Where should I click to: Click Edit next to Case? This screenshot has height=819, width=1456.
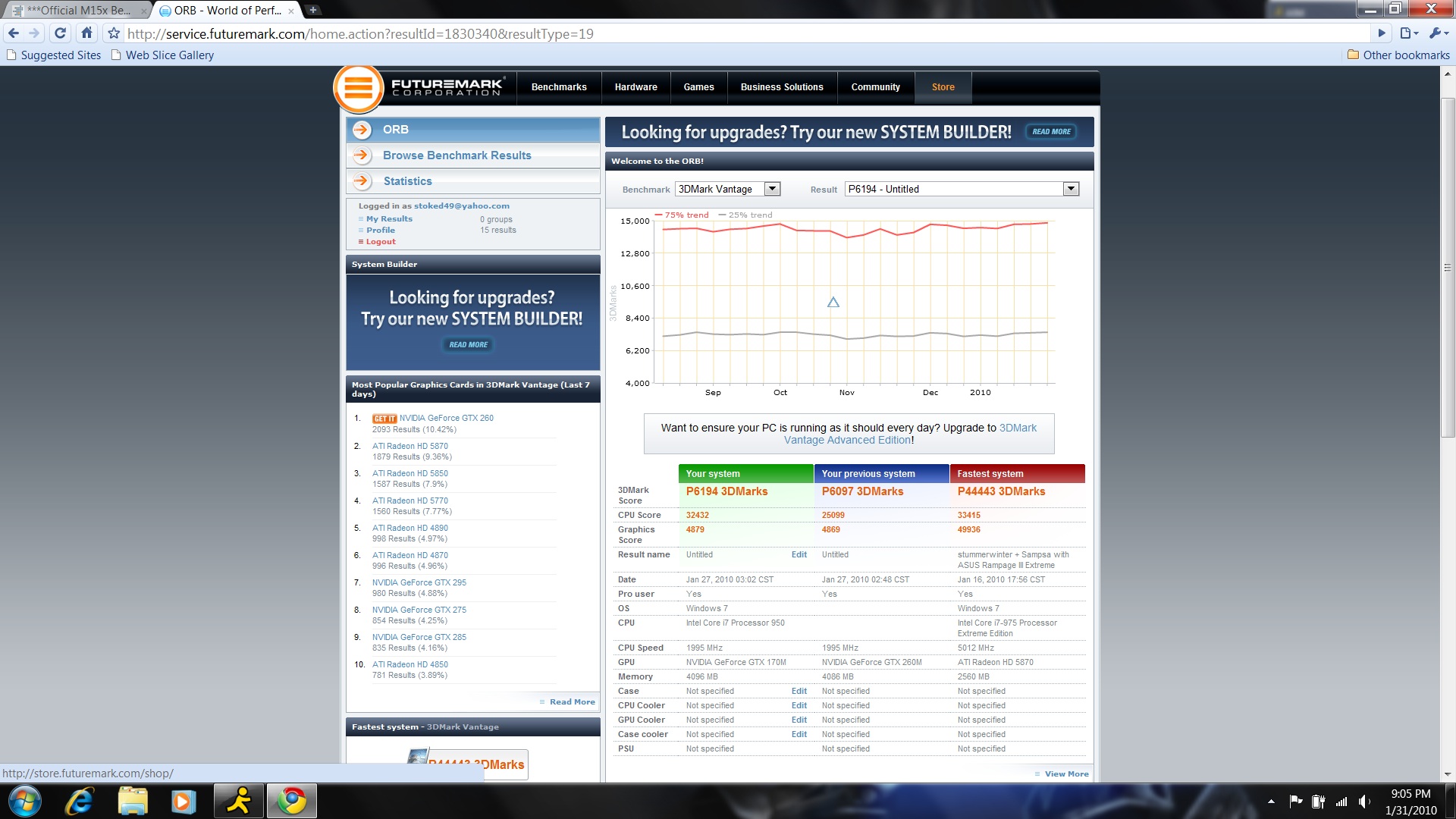point(799,692)
